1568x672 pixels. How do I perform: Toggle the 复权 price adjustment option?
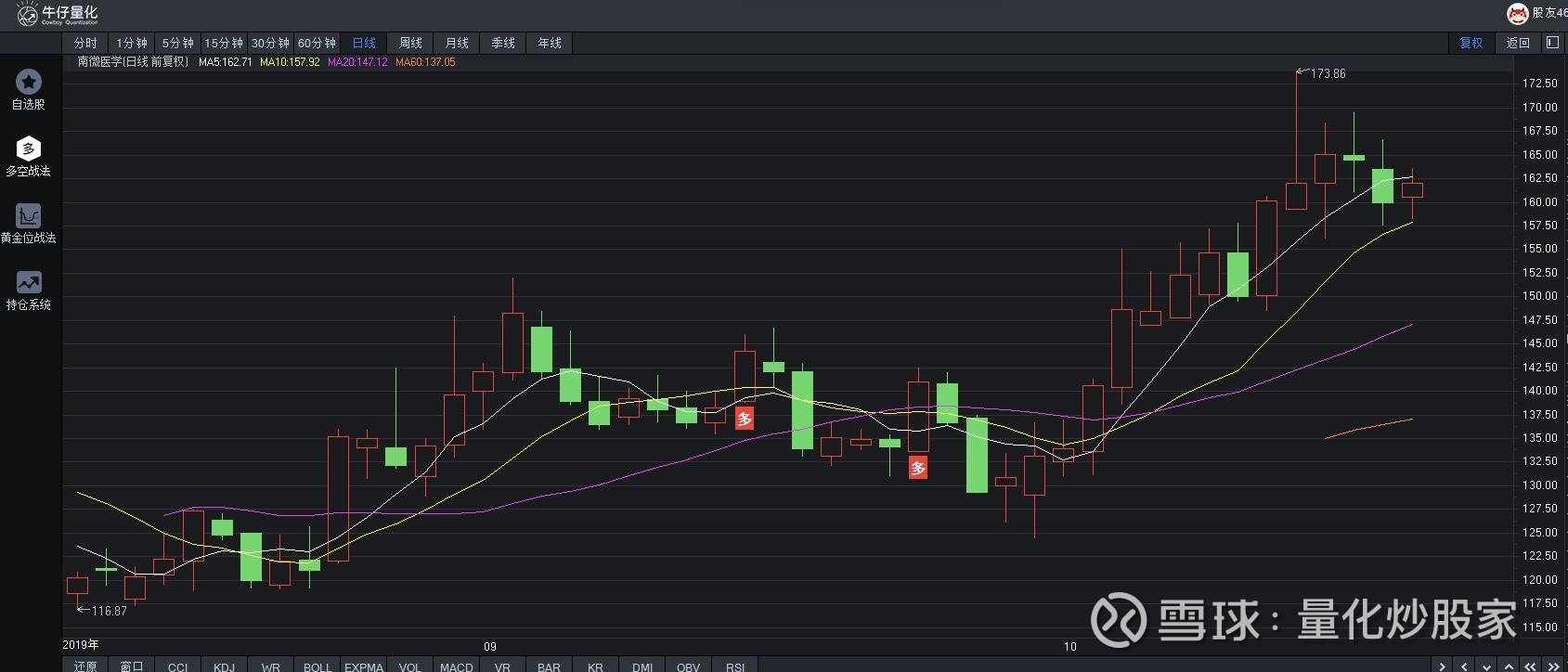click(1471, 43)
